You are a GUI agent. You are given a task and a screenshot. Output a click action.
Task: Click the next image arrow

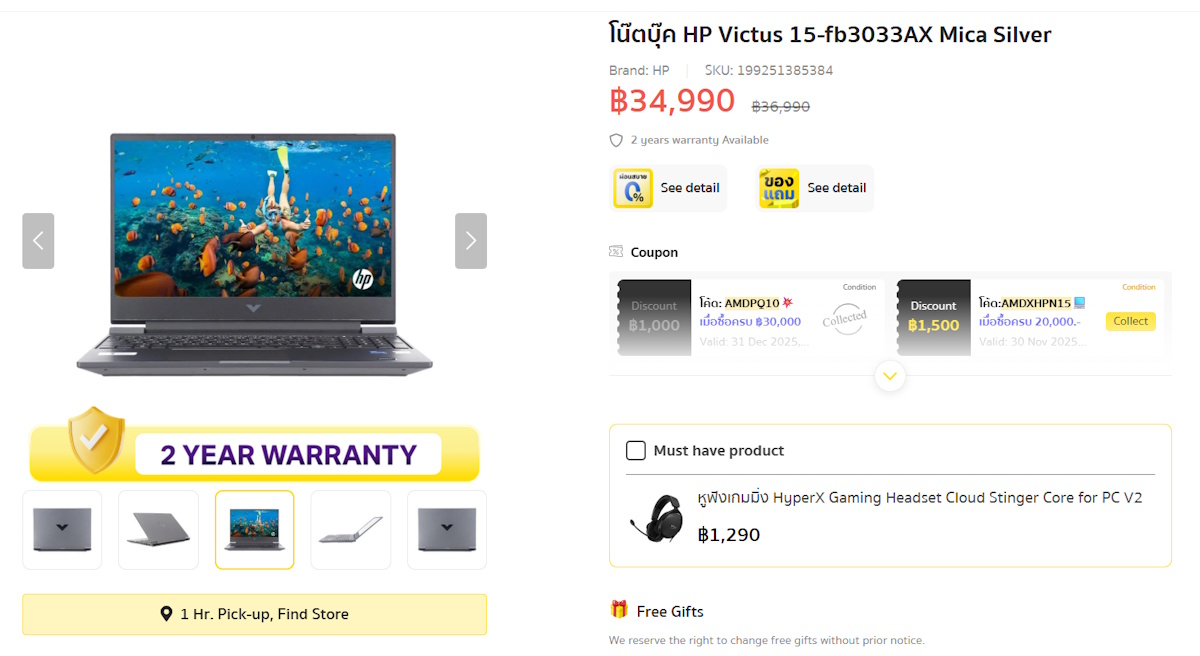pyautogui.click(x=470, y=241)
